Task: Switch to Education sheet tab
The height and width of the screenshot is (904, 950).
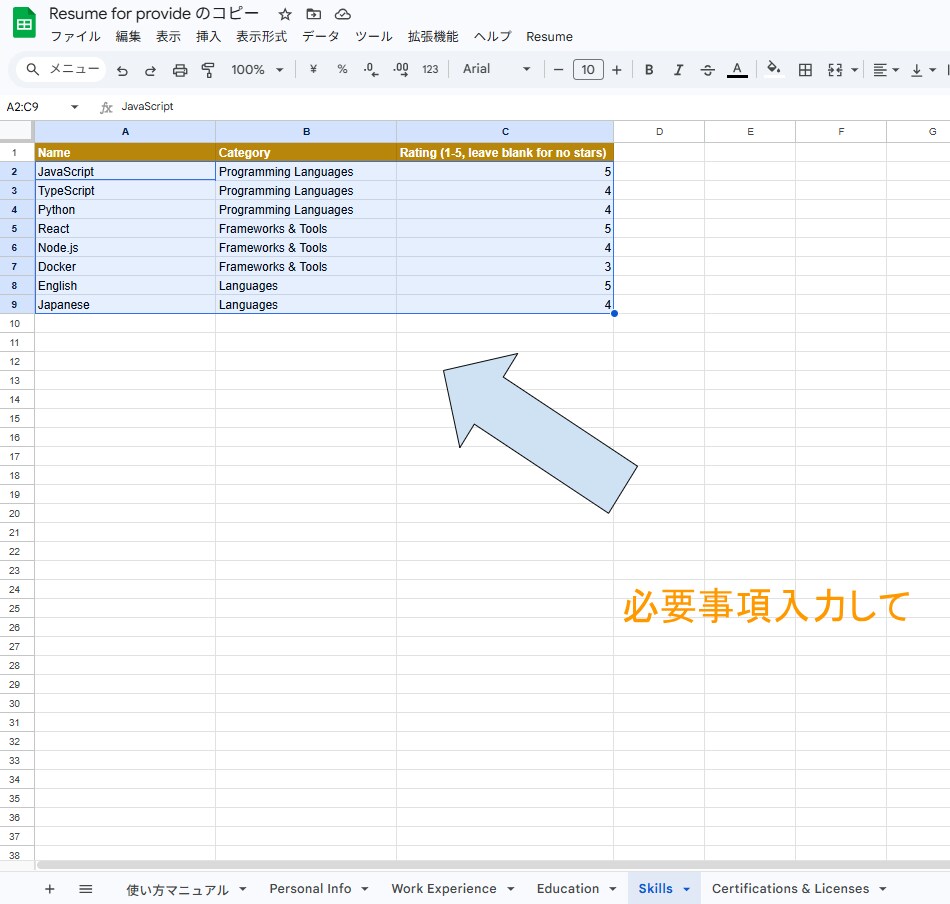Action: point(568,888)
